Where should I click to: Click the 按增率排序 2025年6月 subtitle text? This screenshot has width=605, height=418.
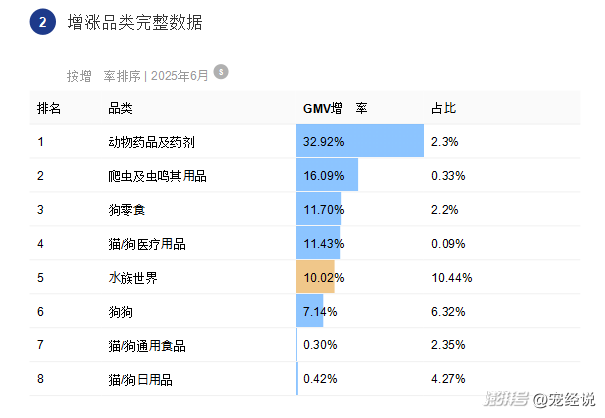click(138, 75)
